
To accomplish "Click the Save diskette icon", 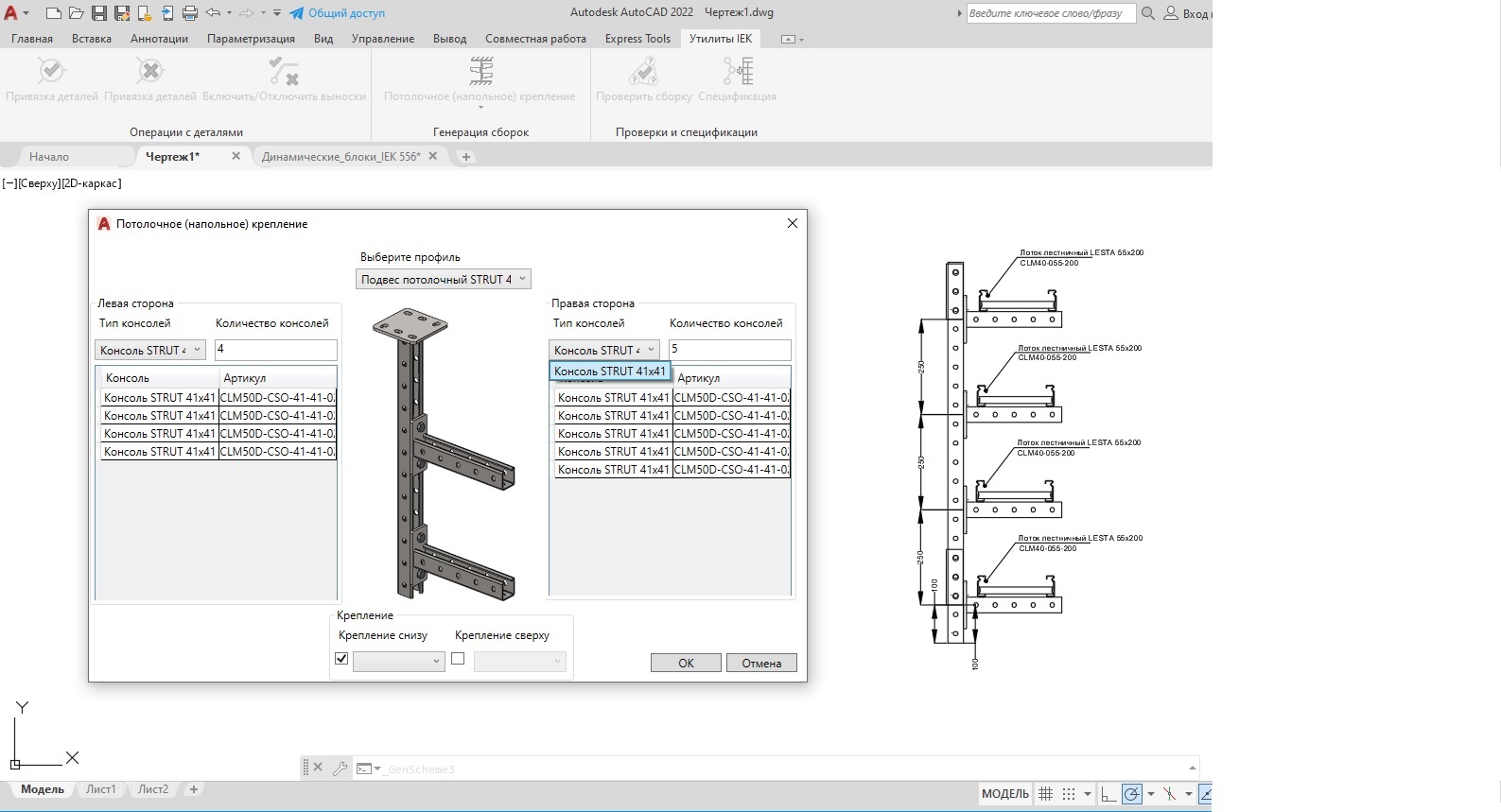I will tap(98, 13).
